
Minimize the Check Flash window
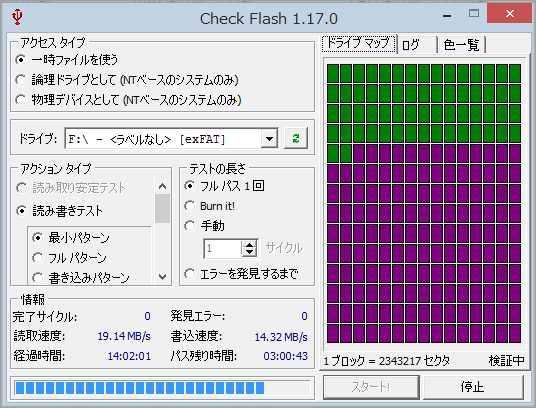pos(447,15)
